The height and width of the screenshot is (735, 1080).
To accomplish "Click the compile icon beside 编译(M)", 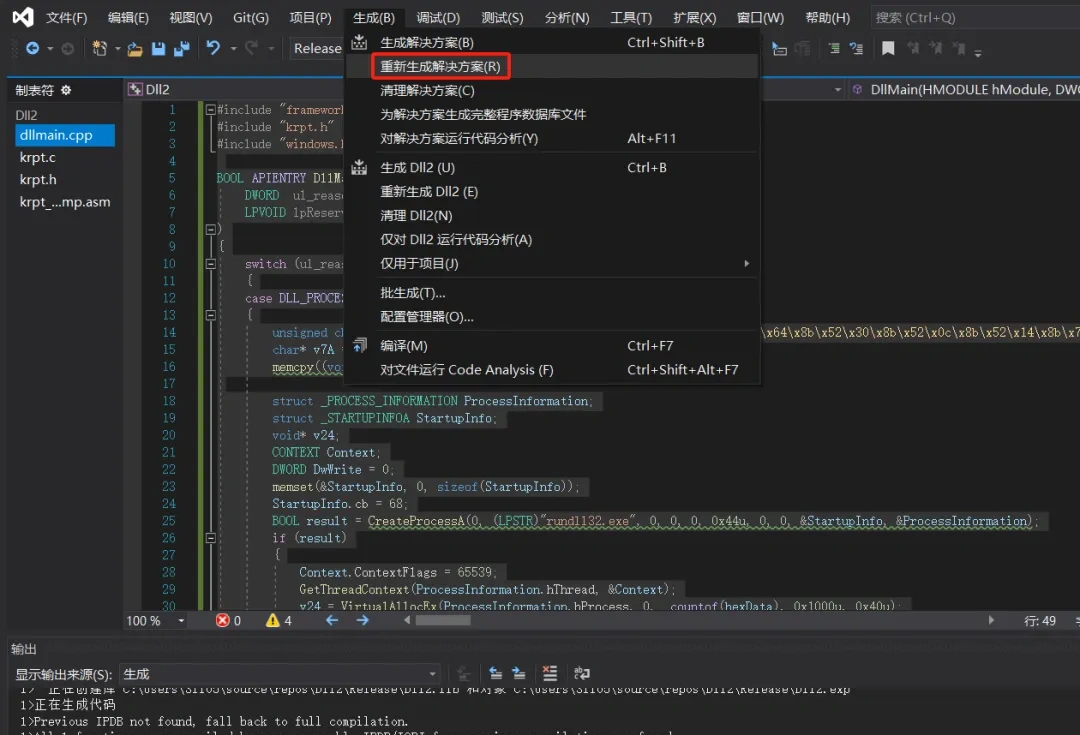I will (x=359, y=345).
